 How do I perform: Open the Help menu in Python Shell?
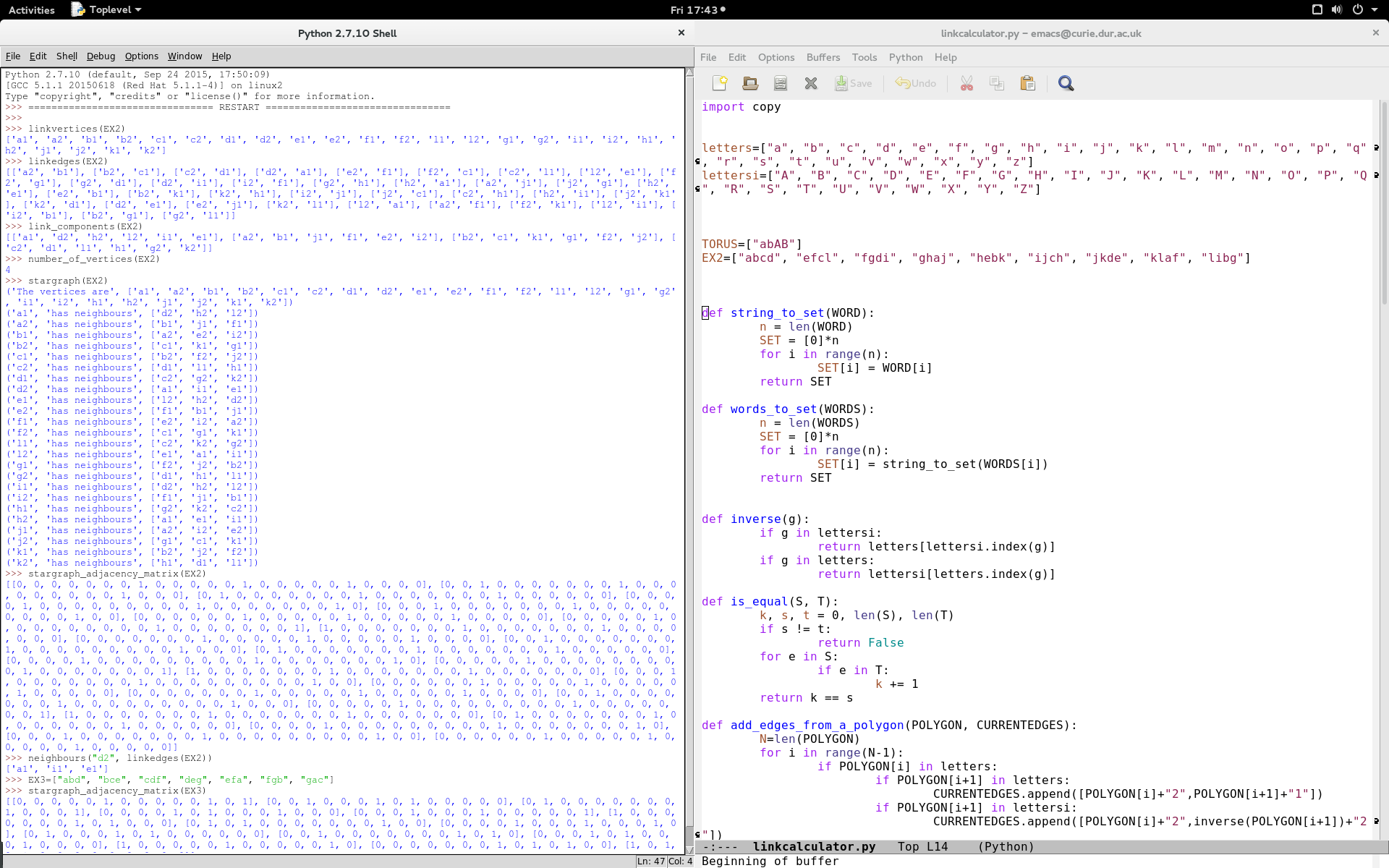click(221, 56)
